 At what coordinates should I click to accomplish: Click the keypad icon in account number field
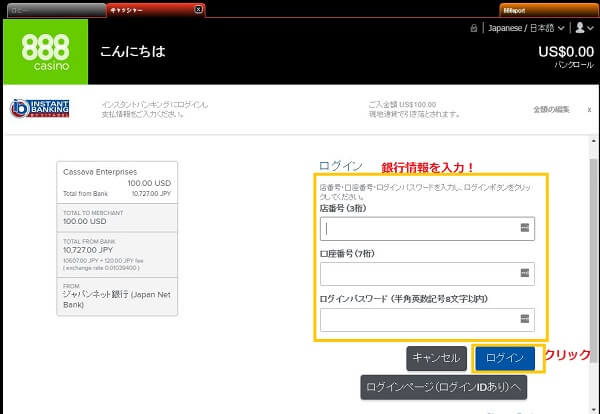point(524,273)
